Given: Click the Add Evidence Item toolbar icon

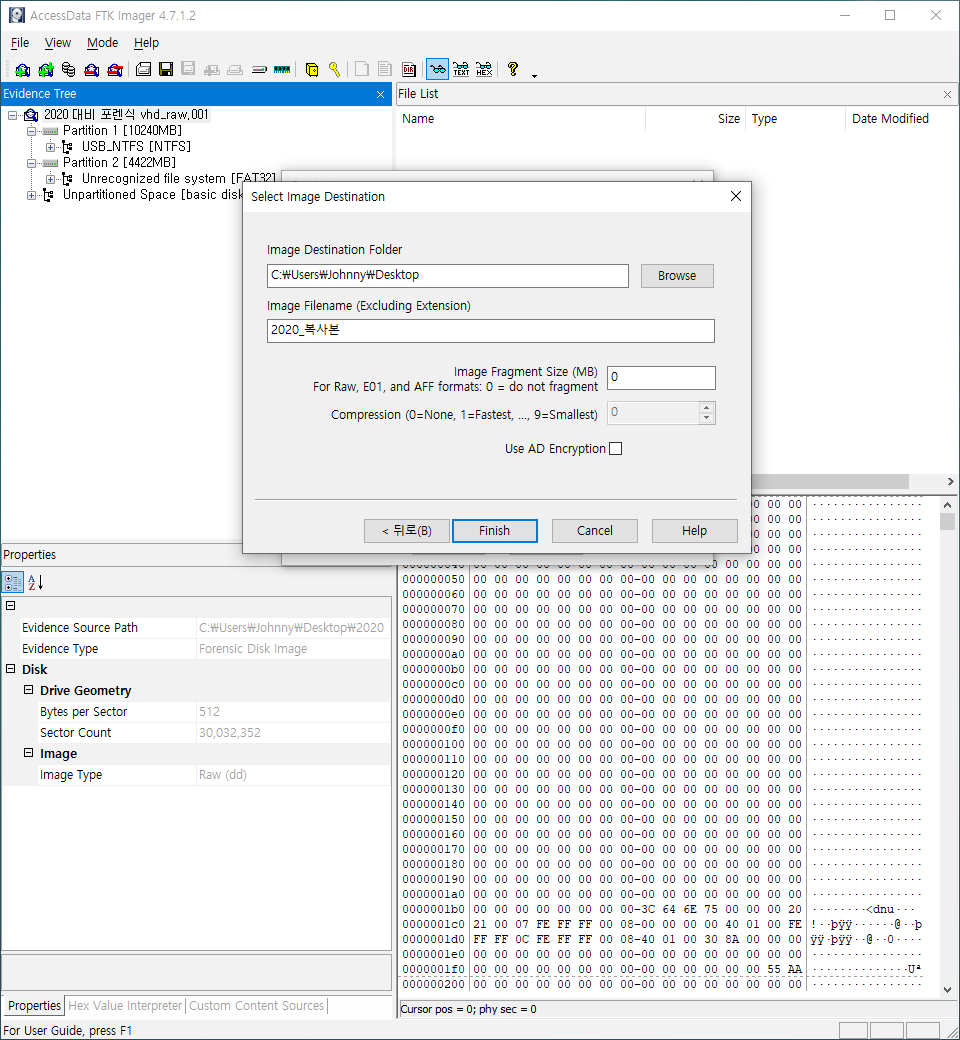Looking at the screenshot, I should click(23, 70).
